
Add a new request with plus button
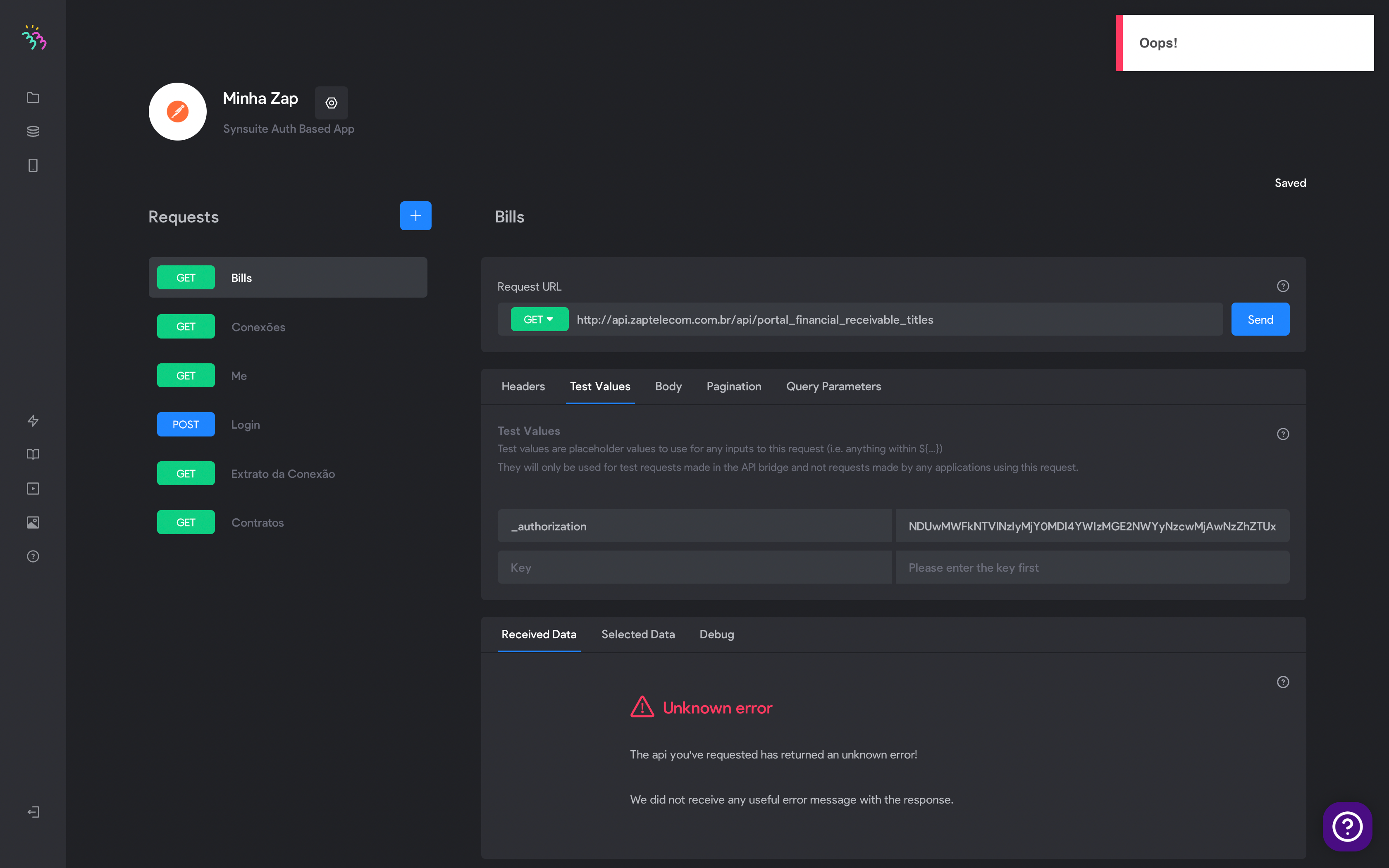tap(415, 216)
